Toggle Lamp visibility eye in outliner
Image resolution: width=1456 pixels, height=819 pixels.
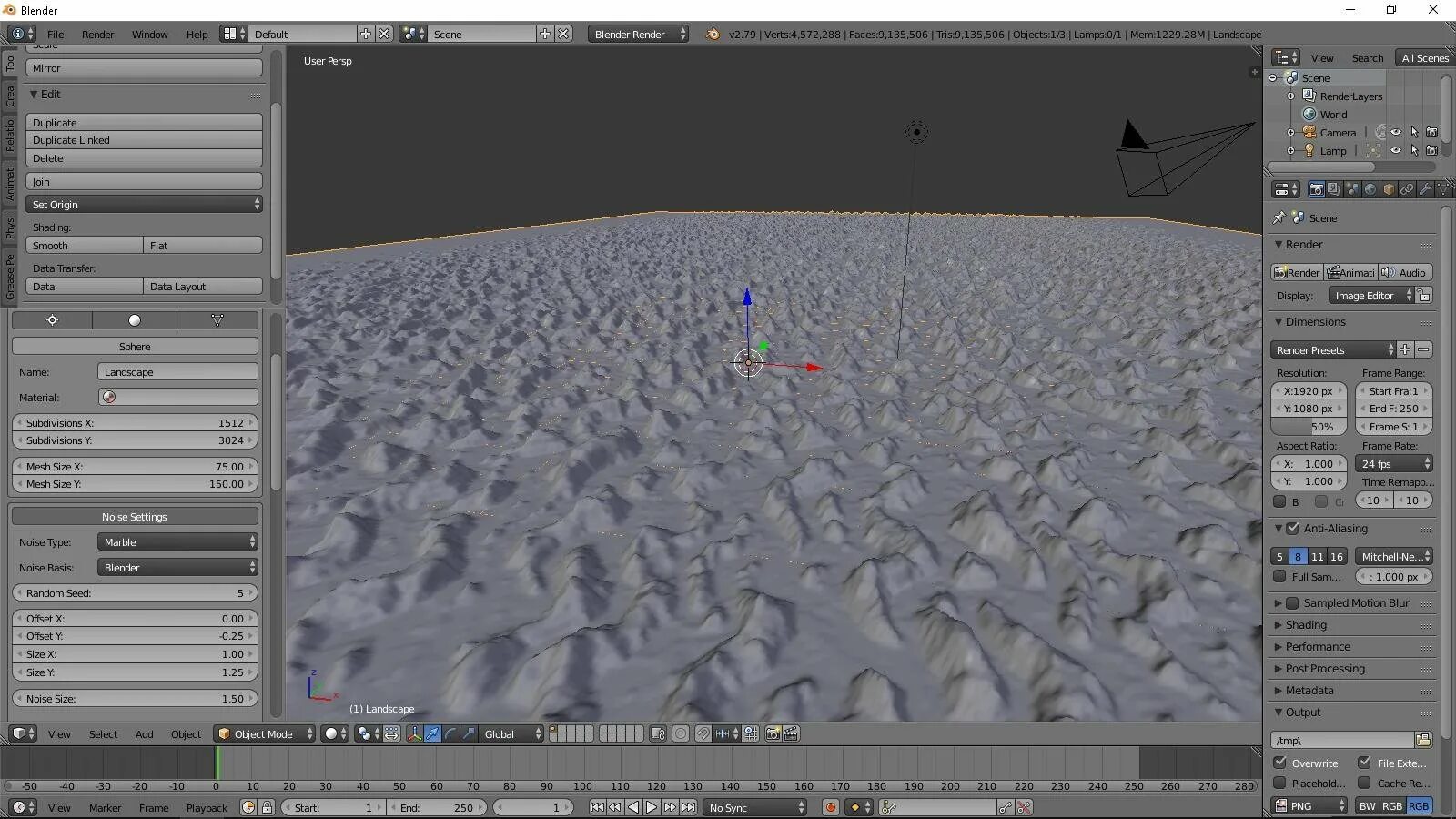(1396, 150)
